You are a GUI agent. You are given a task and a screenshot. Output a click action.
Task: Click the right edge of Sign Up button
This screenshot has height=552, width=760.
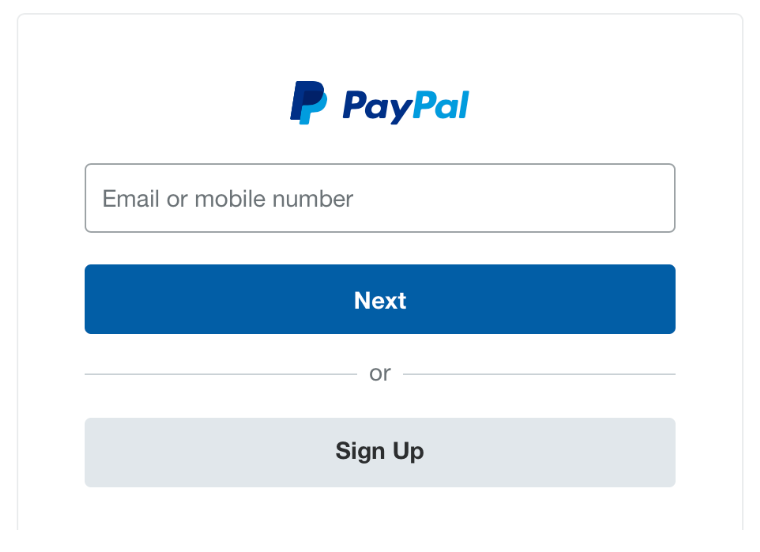pyautogui.click(x=668, y=452)
